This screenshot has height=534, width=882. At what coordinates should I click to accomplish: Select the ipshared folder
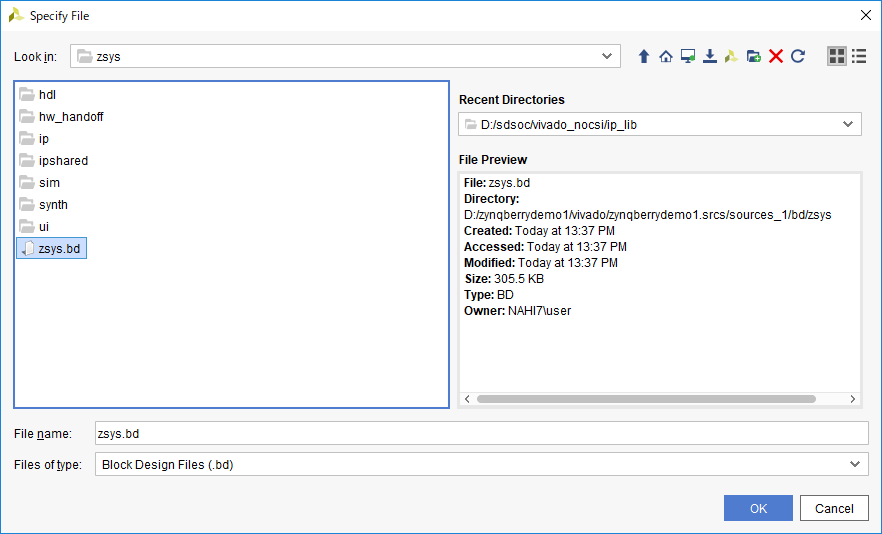point(63,161)
